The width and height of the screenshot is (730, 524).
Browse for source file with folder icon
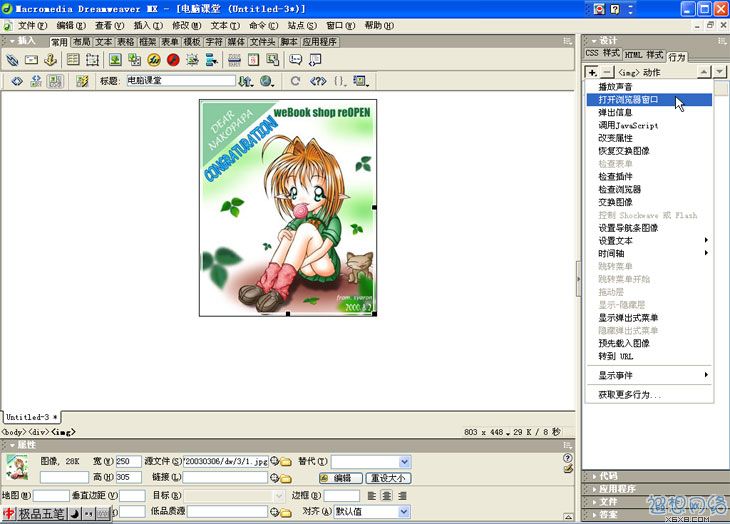click(x=286, y=462)
